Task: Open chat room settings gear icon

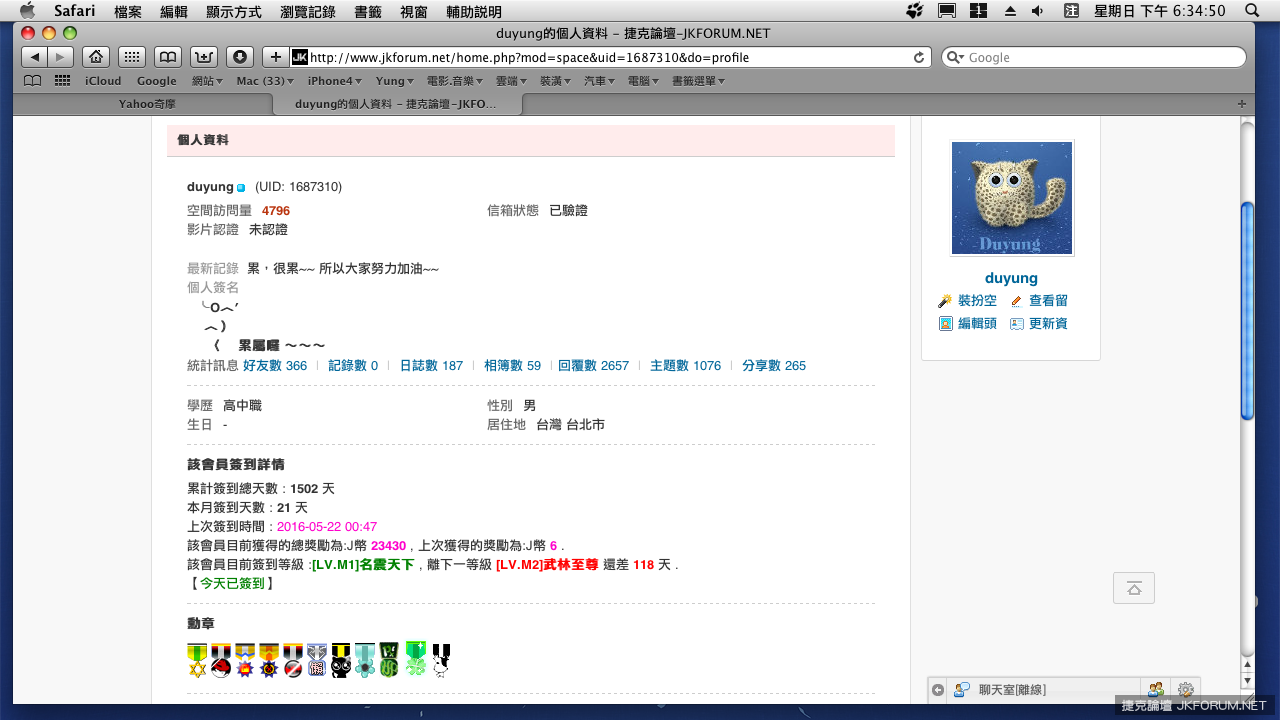Action: pos(1185,690)
